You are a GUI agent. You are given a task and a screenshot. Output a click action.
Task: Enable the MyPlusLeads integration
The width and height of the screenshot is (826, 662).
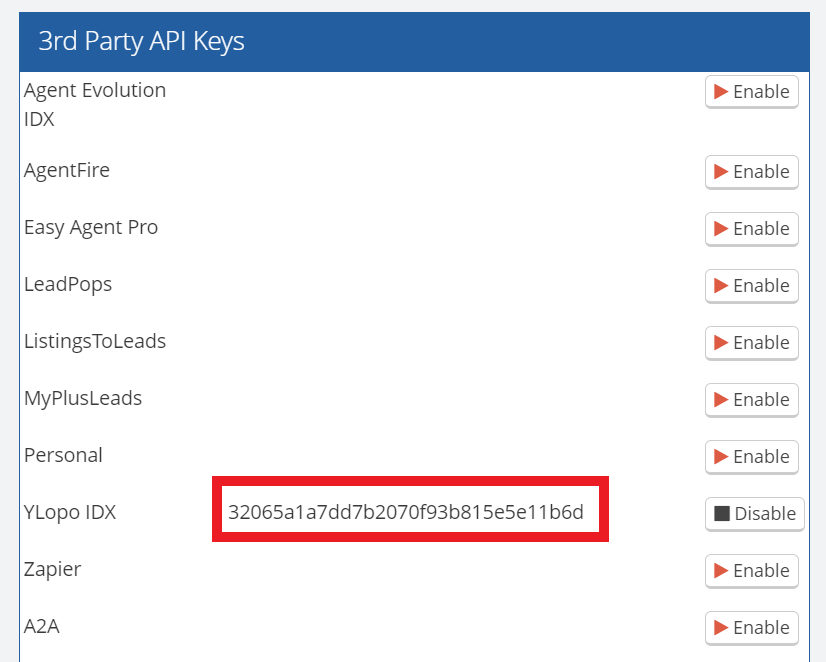click(752, 400)
